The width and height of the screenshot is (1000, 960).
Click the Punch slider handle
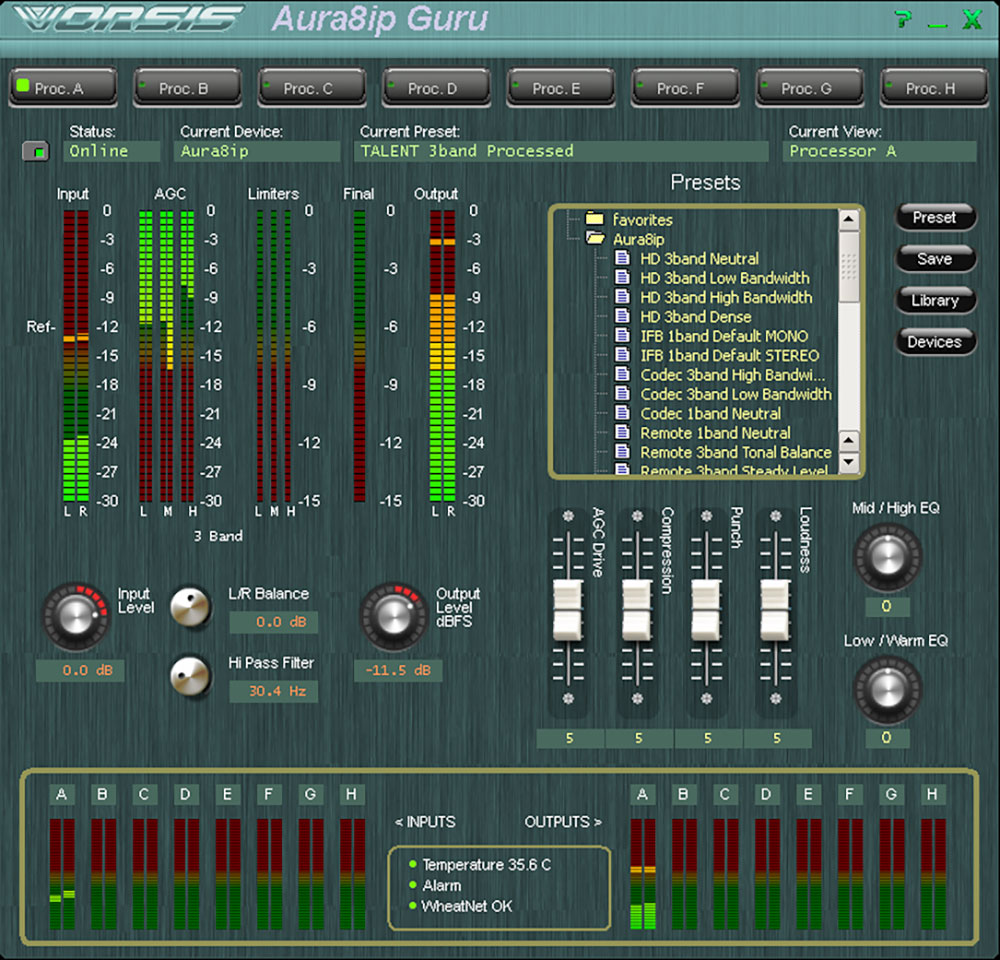coord(706,610)
